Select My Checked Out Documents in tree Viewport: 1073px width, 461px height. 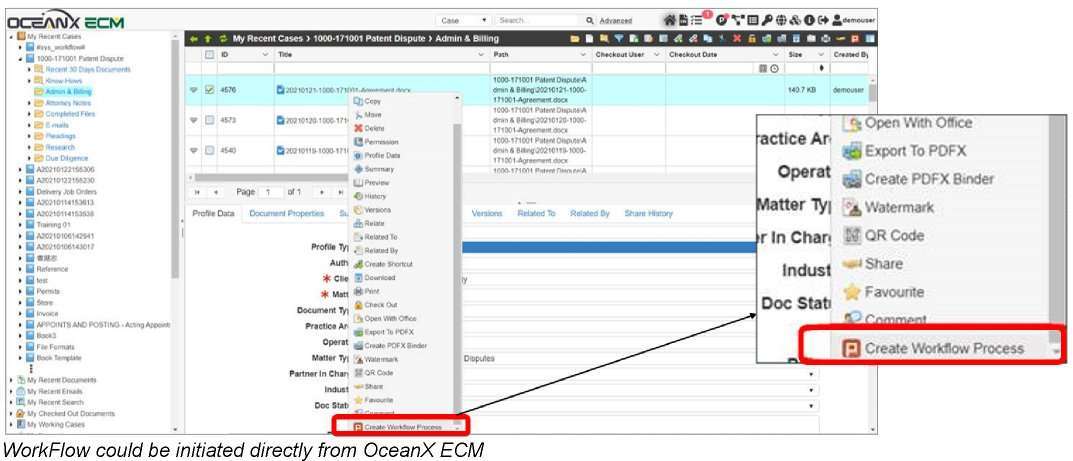point(71,414)
